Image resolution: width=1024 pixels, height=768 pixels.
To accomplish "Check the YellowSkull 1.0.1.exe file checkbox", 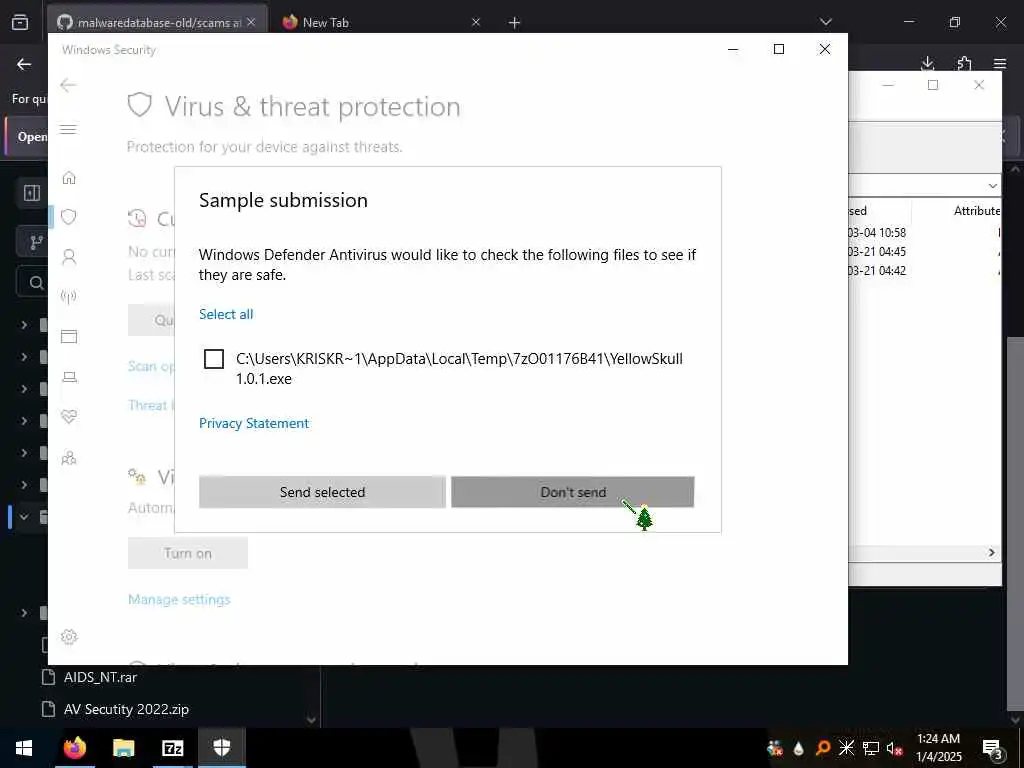I will tap(214, 359).
